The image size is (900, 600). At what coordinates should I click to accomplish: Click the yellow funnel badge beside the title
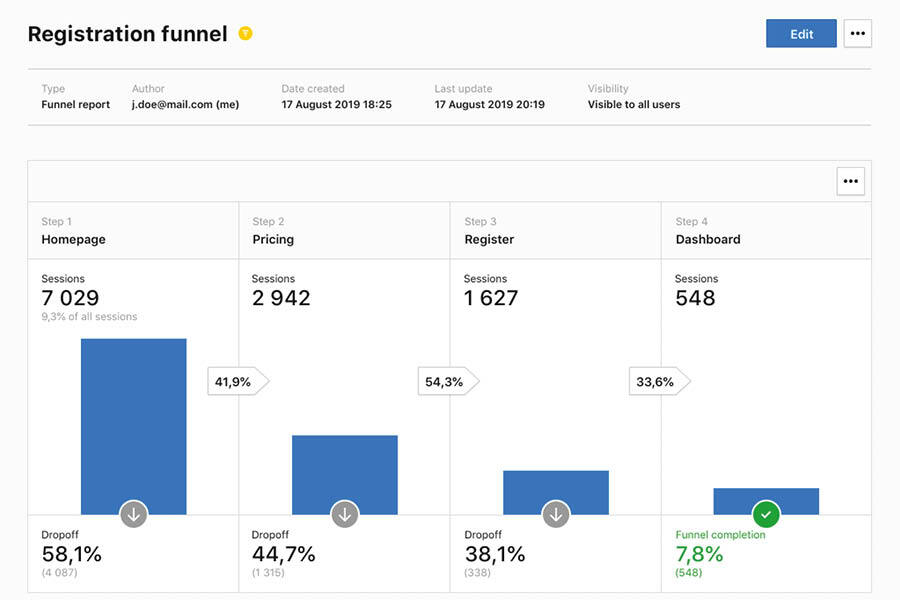[x=246, y=33]
